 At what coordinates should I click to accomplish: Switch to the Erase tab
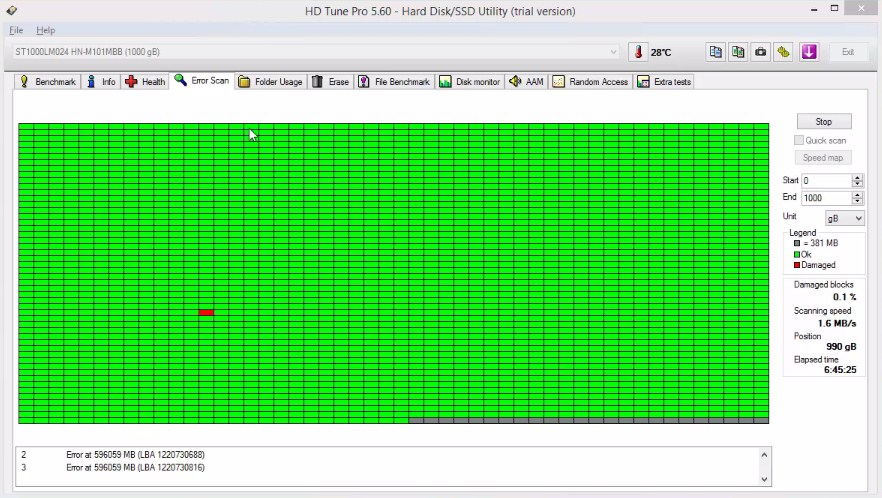(x=331, y=82)
